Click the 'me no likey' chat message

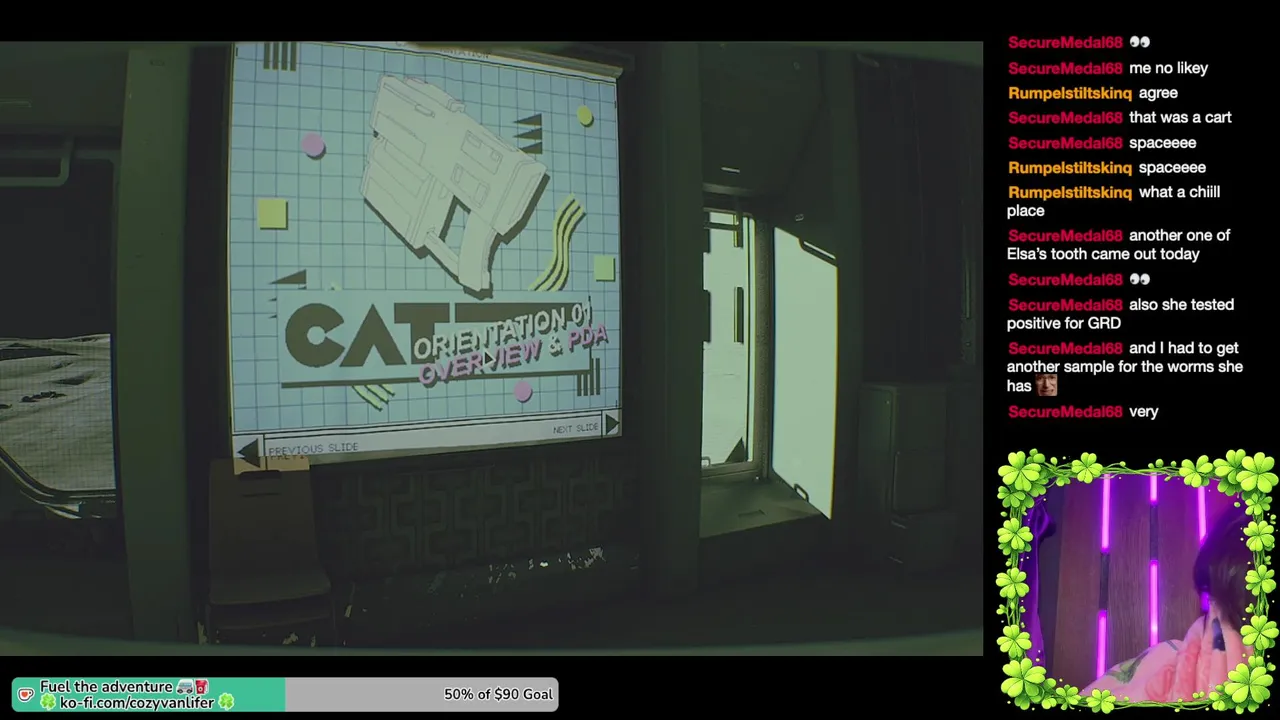click(1108, 68)
